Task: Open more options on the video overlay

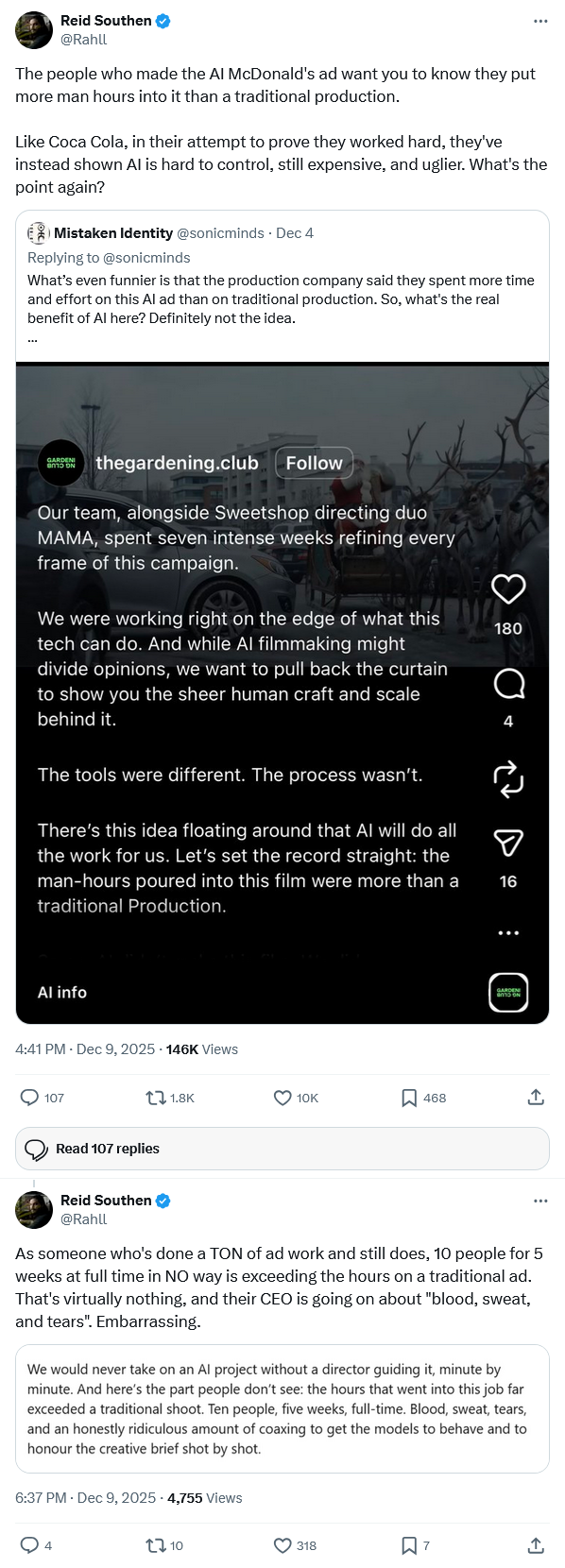Action: (508, 932)
